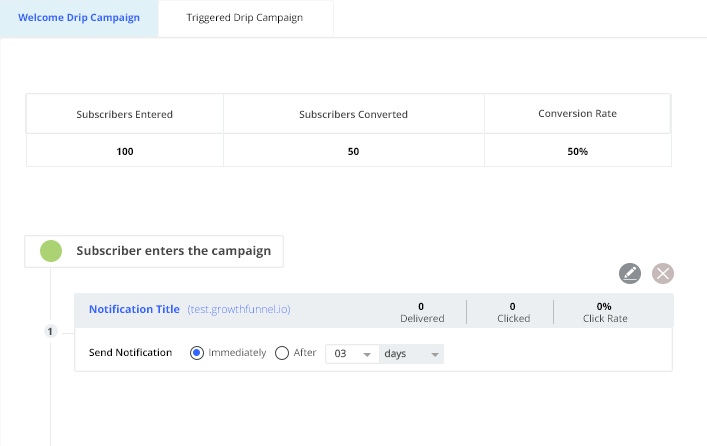The width and height of the screenshot is (707, 446).
Task: Open the 03 delay number dropdown
Action: [352, 354]
